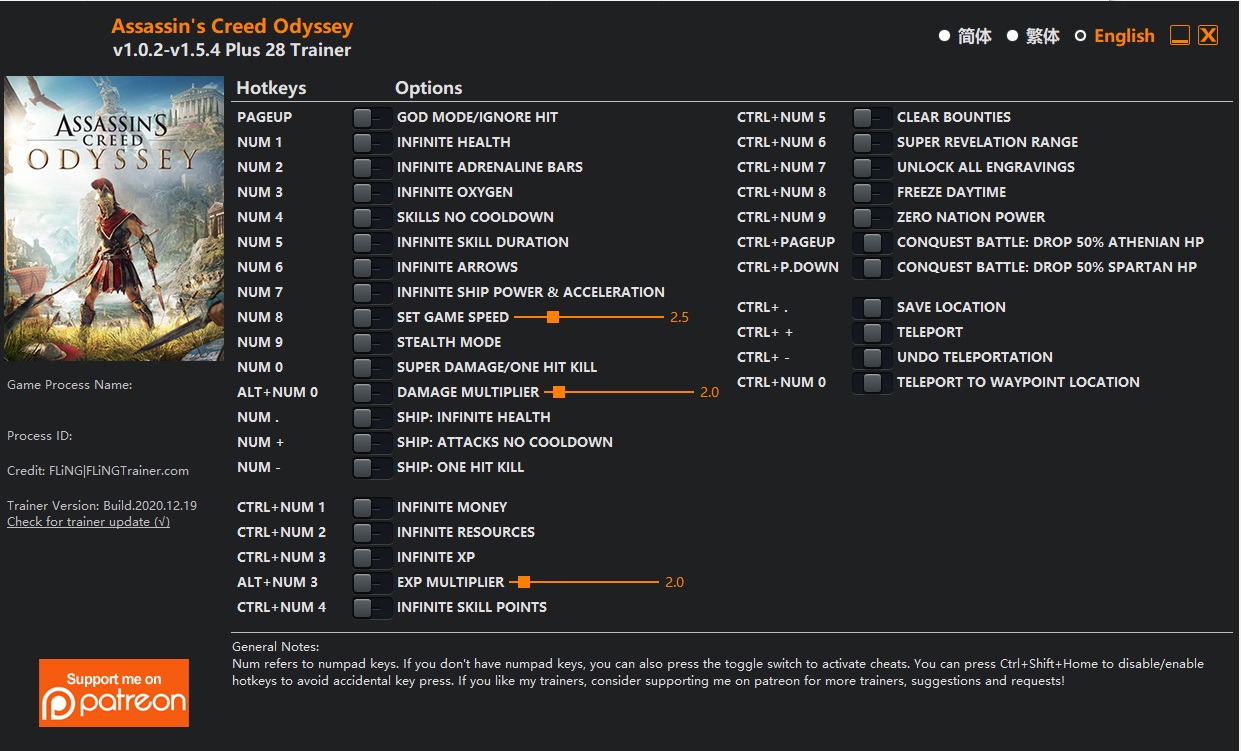This screenshot has width=1241, height=751.
Task: Open Check for trainer update link
Action: (88, 522)
